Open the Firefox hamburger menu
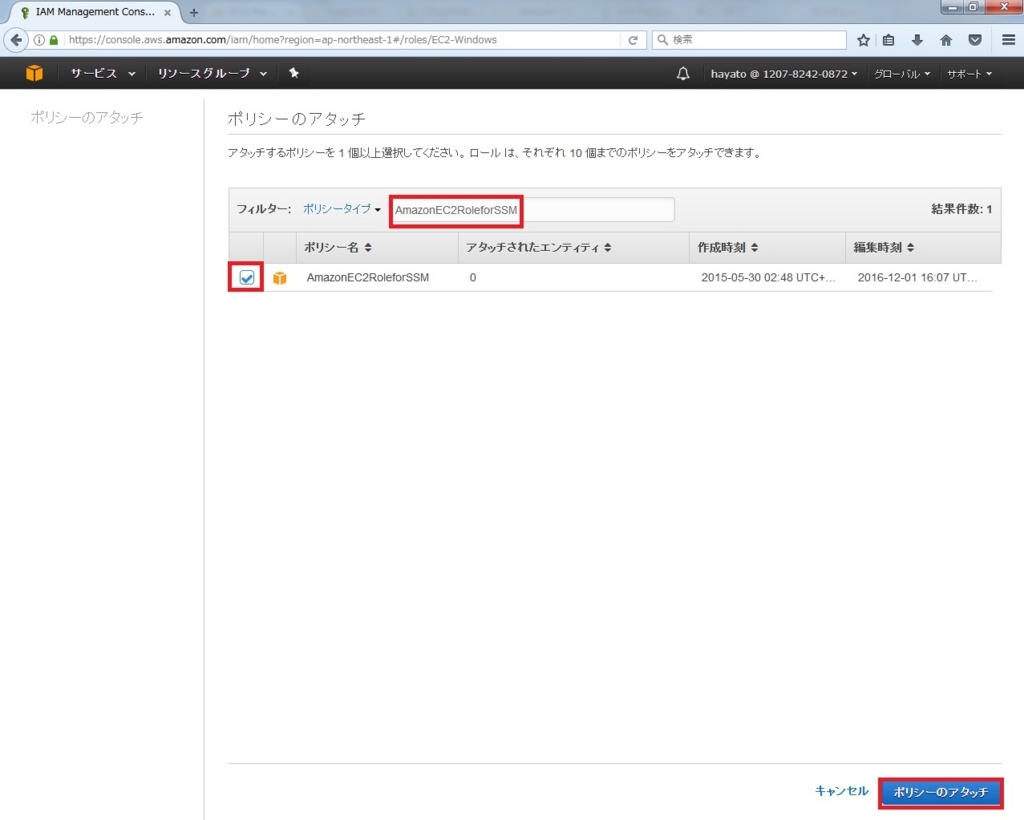Image resolution: width=1024 pixels, height=820 pixels. click(x=1008, y=40)
